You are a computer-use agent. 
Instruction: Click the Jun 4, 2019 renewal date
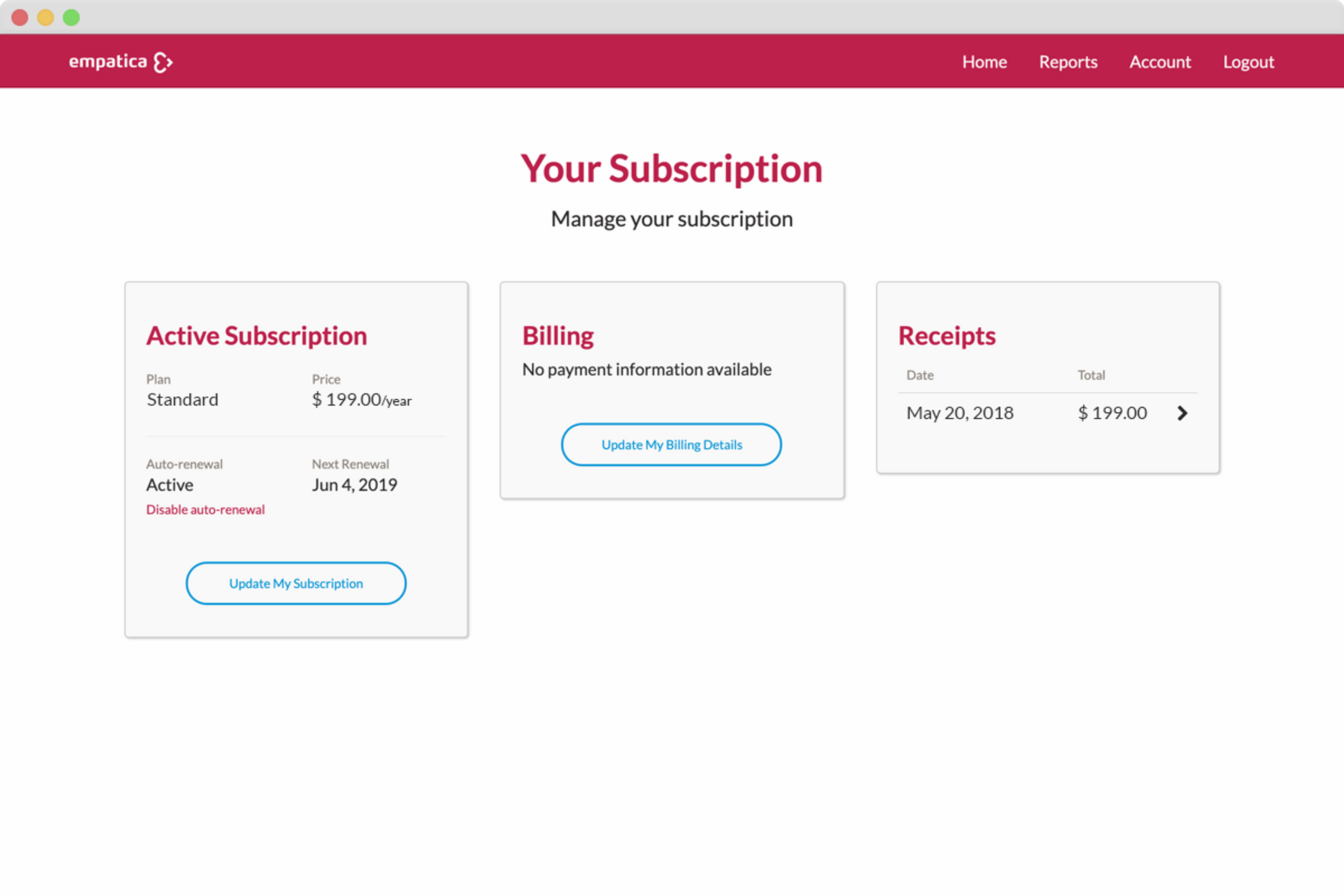pos(354,485)
